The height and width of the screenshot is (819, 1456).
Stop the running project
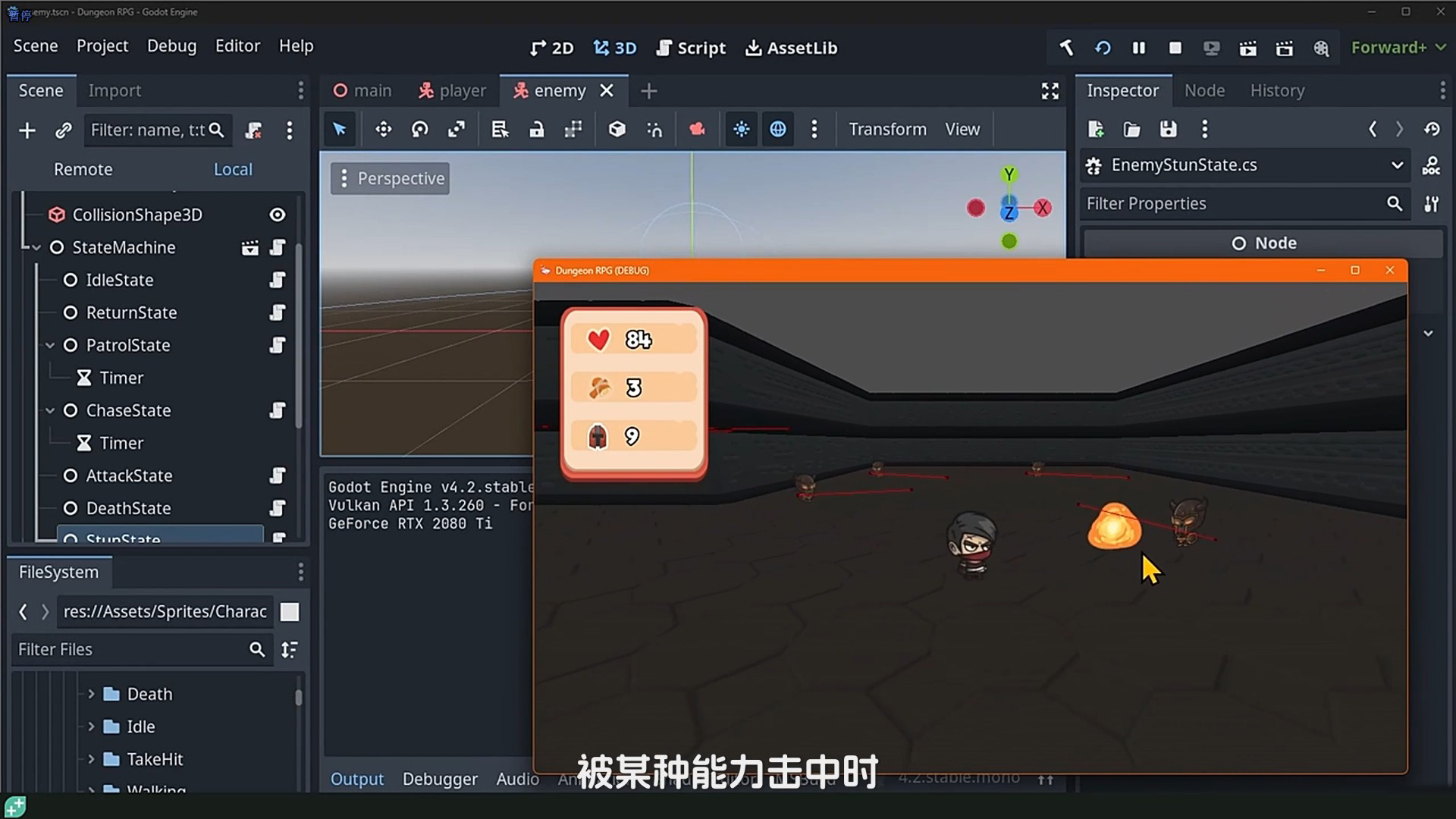click(1175, 48)
